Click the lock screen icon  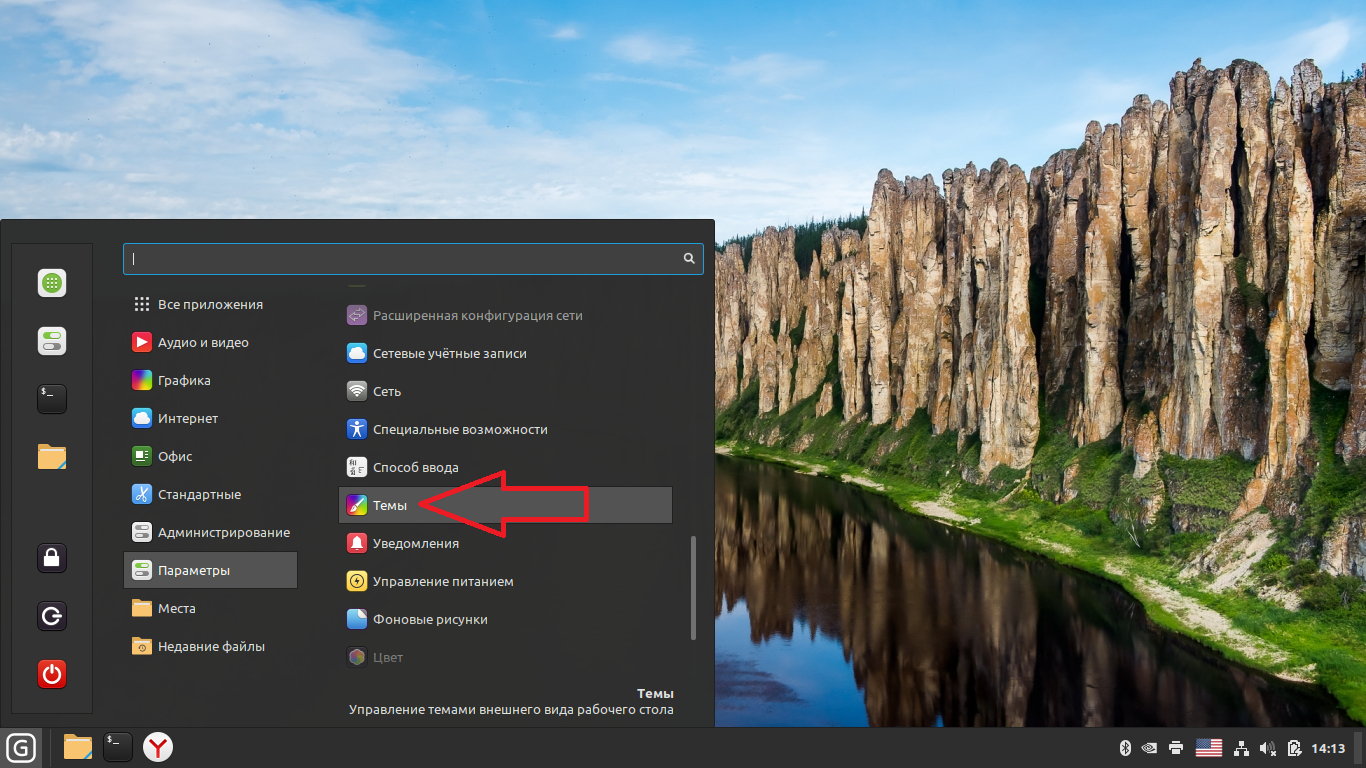[52, 557]
